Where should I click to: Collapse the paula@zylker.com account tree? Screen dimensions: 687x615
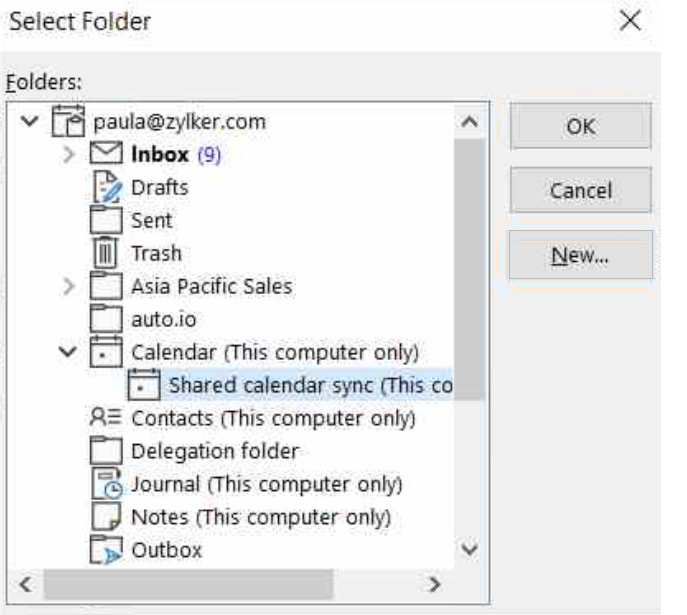click(x=30, y=123)
